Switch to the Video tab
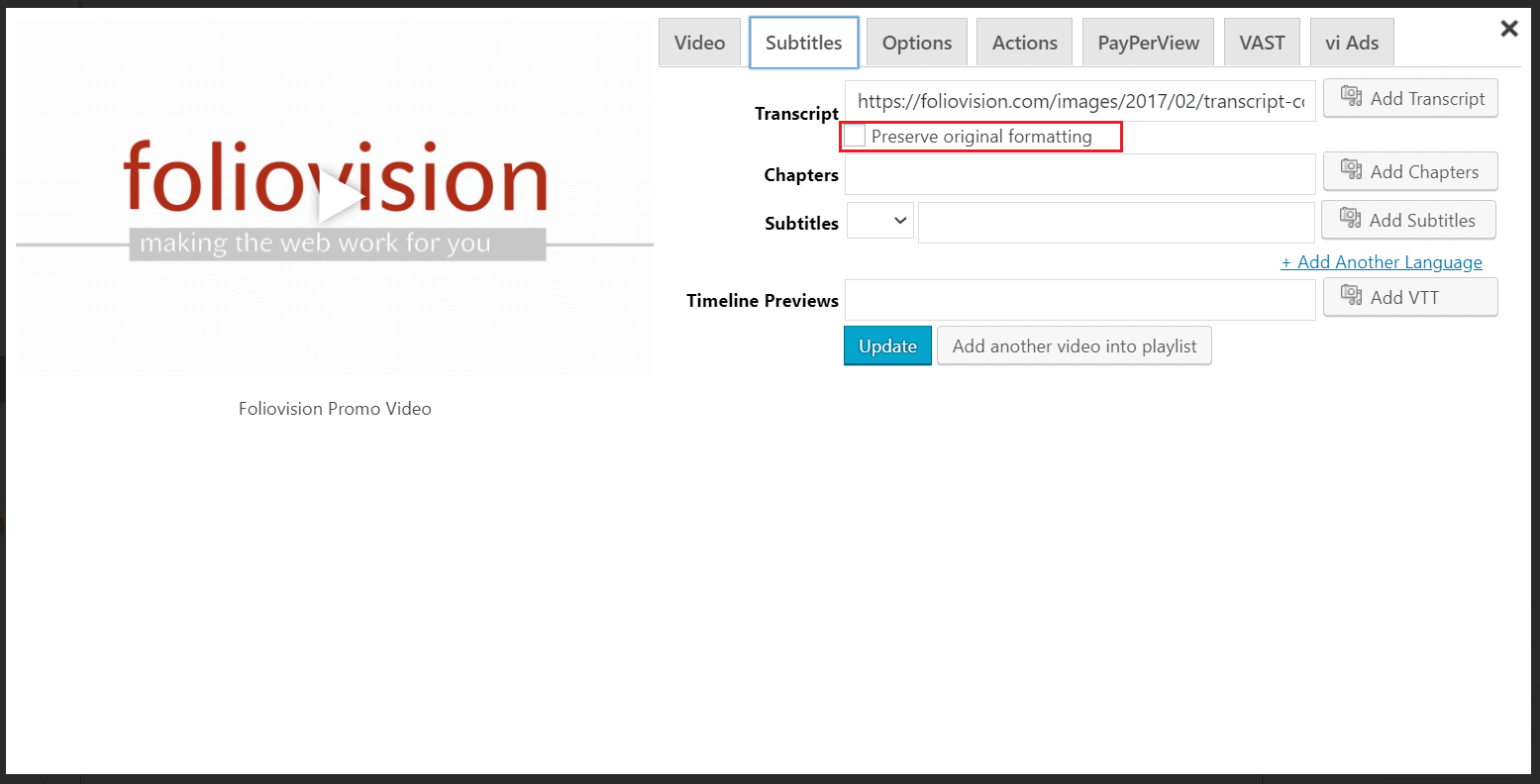1540x784 pixels. pyautogui.click(x=699, y=43)
